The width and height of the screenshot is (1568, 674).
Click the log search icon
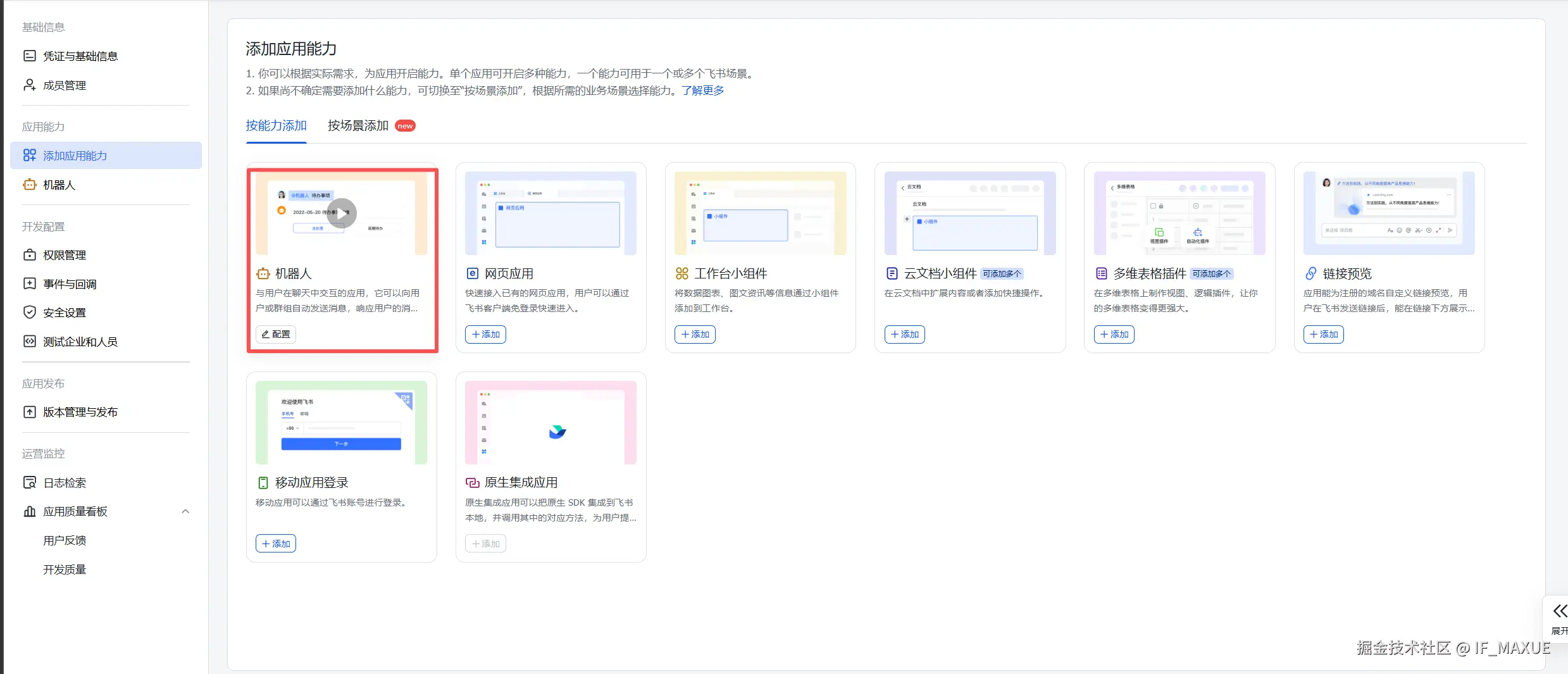(29, 482)
